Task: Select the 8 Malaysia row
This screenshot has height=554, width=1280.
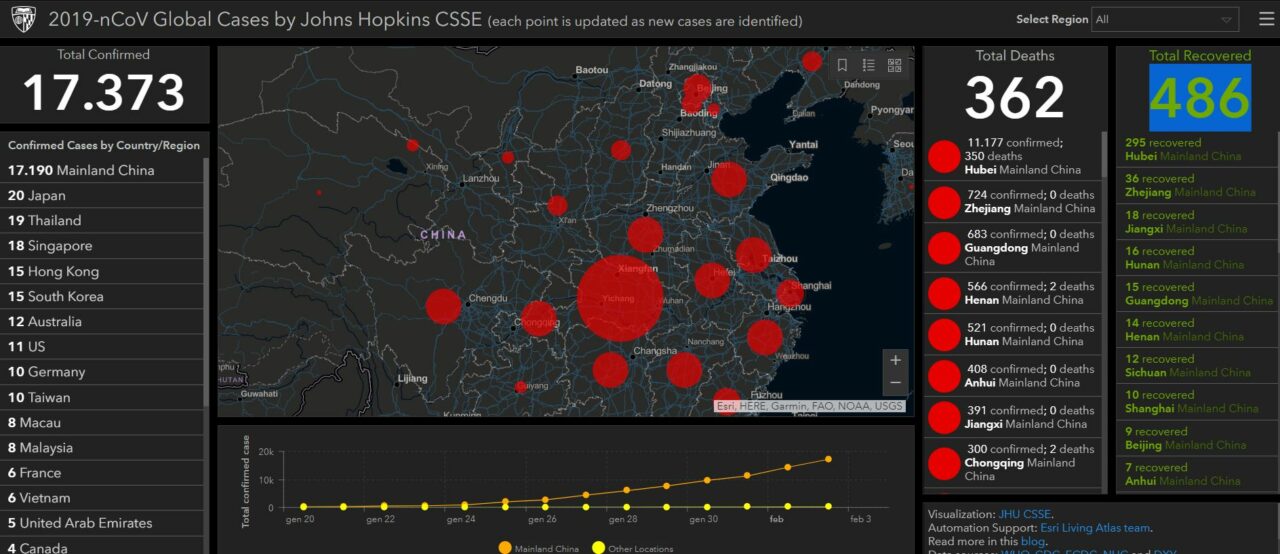Action: tap(102, 447)
